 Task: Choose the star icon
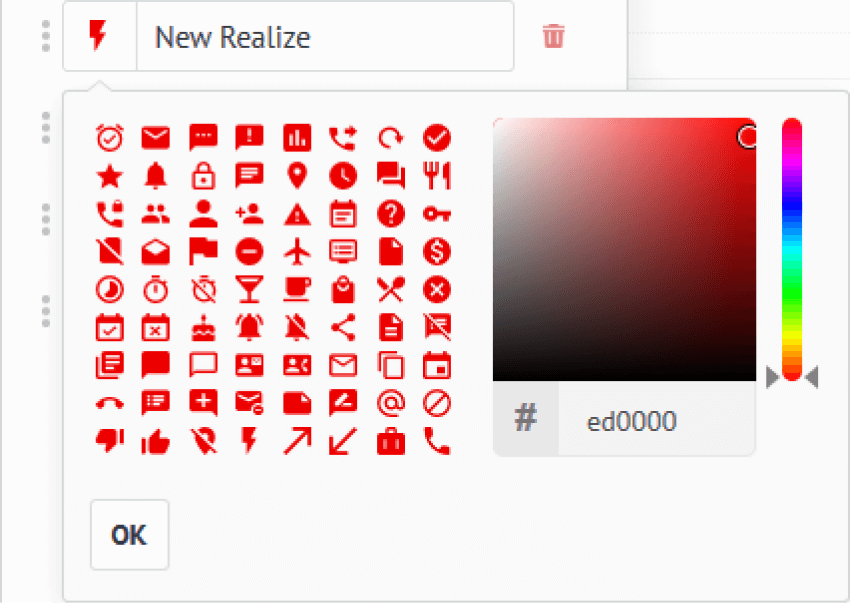click(110, 176)
